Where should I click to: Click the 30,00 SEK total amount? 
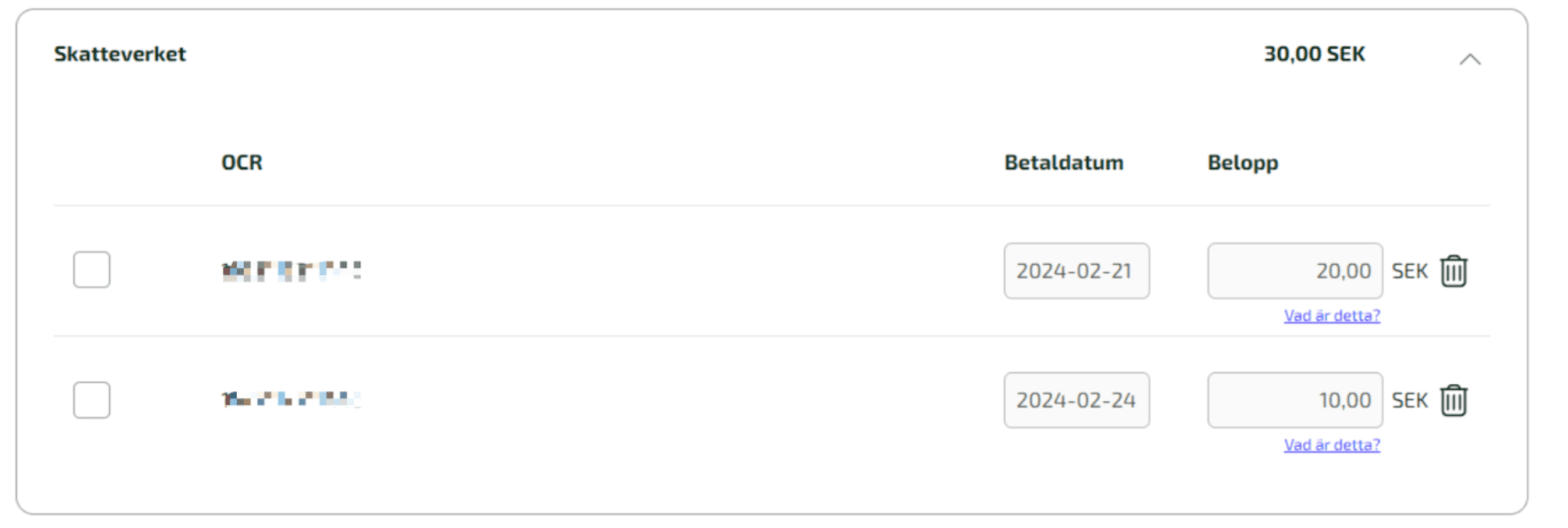(1315, 54)
